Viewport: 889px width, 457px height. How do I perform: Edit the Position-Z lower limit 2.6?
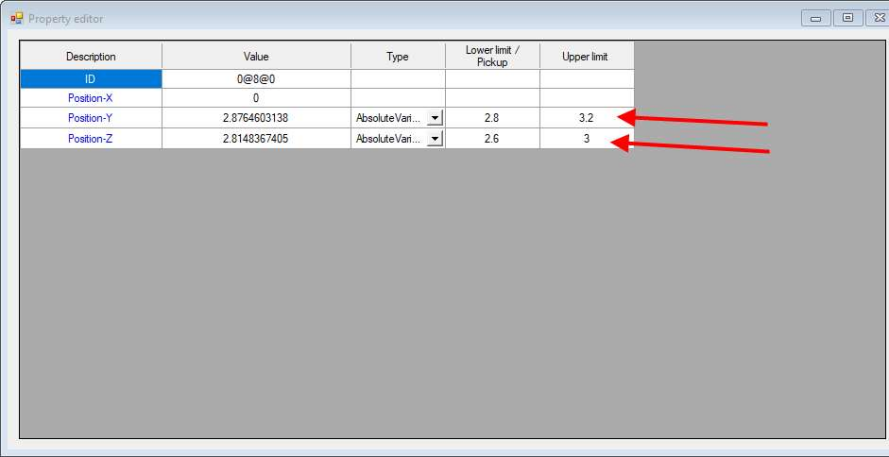[x=493, y=138]
